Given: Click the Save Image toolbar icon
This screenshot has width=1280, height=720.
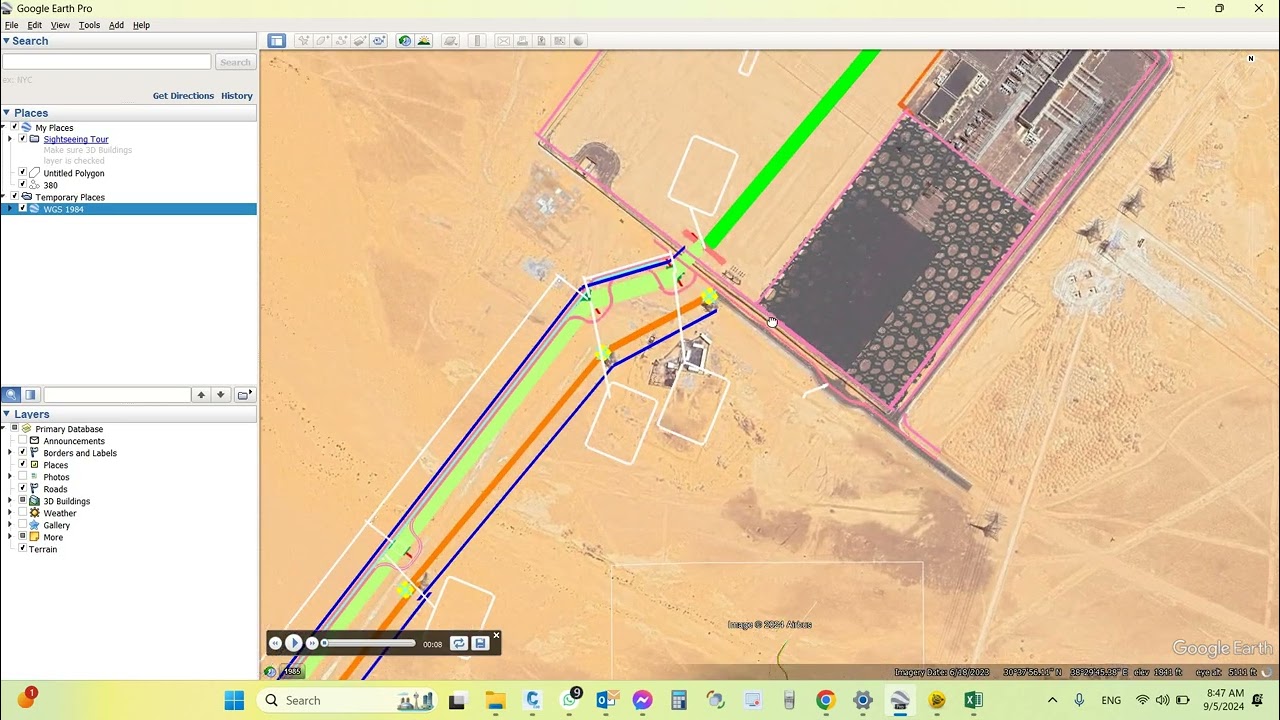Looking at the screenshot, I should click(x=541, y=41).
